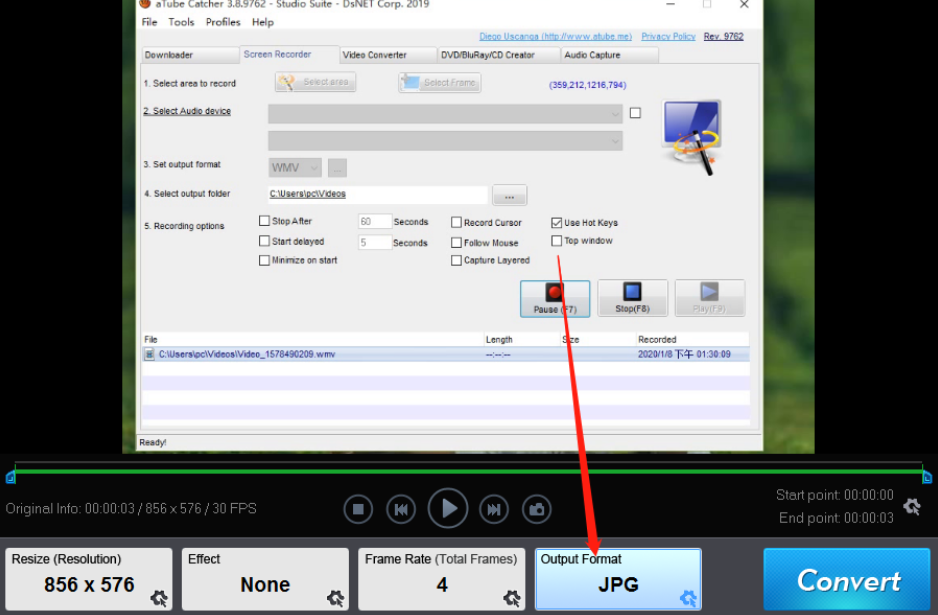938x615 pixels.
Task: Enable the Top window checkbox
Action: coord(556,240)
